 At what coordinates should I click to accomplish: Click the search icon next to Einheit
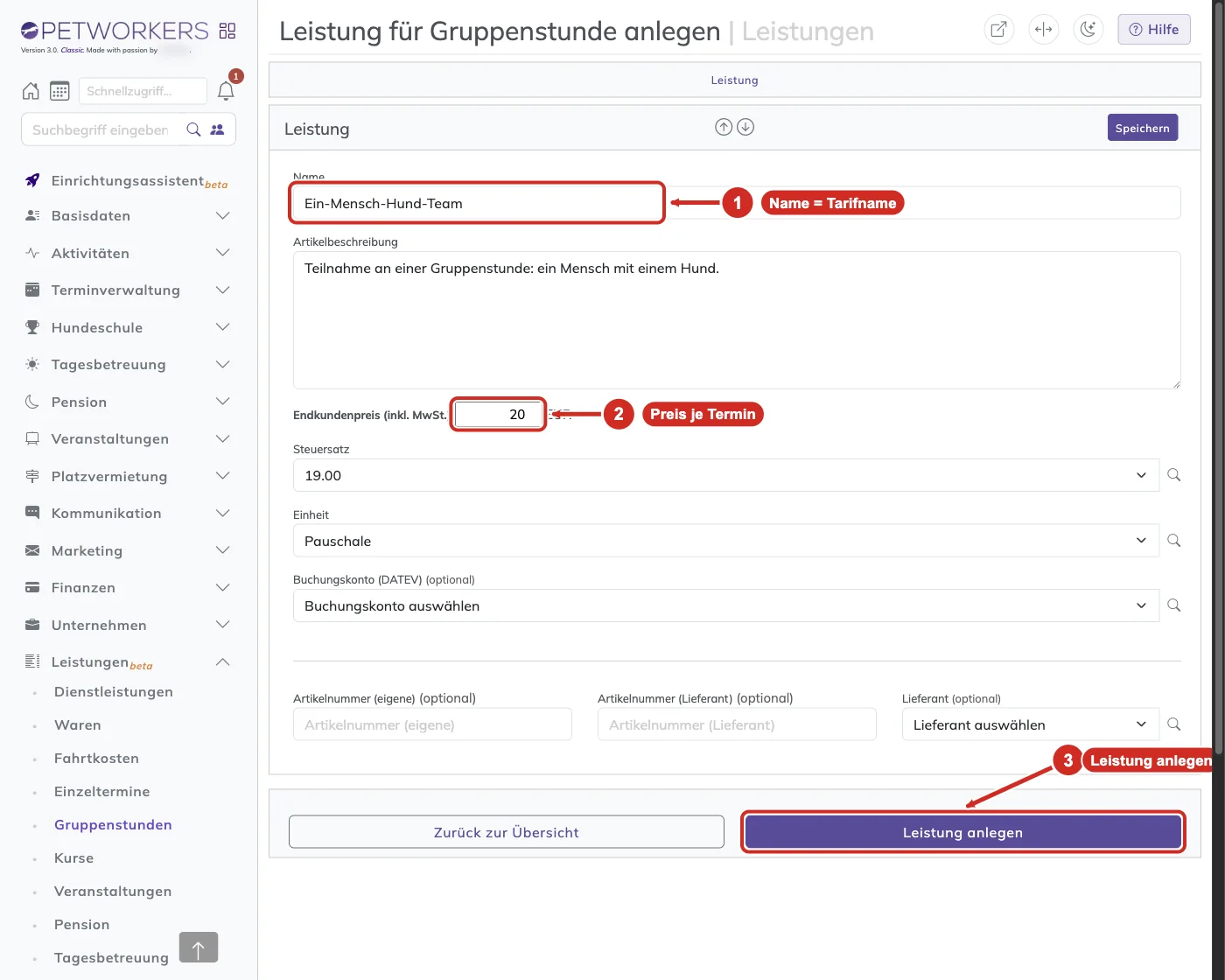click(x=1174, y=541)
